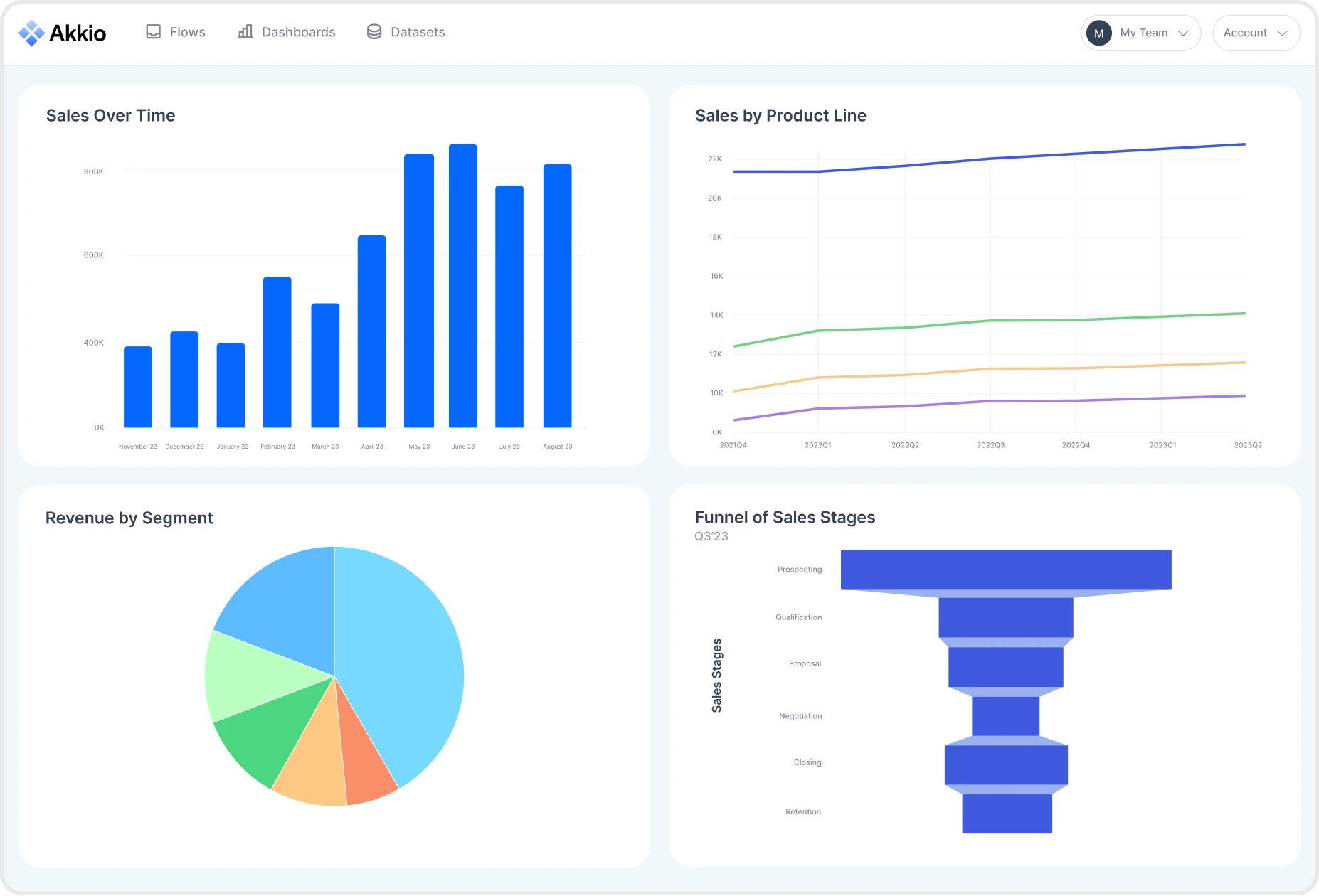Screen dimensions: 1319x896
Task: Click the Prospecting stage in the funnel
Action: [x=1005, y=569]
